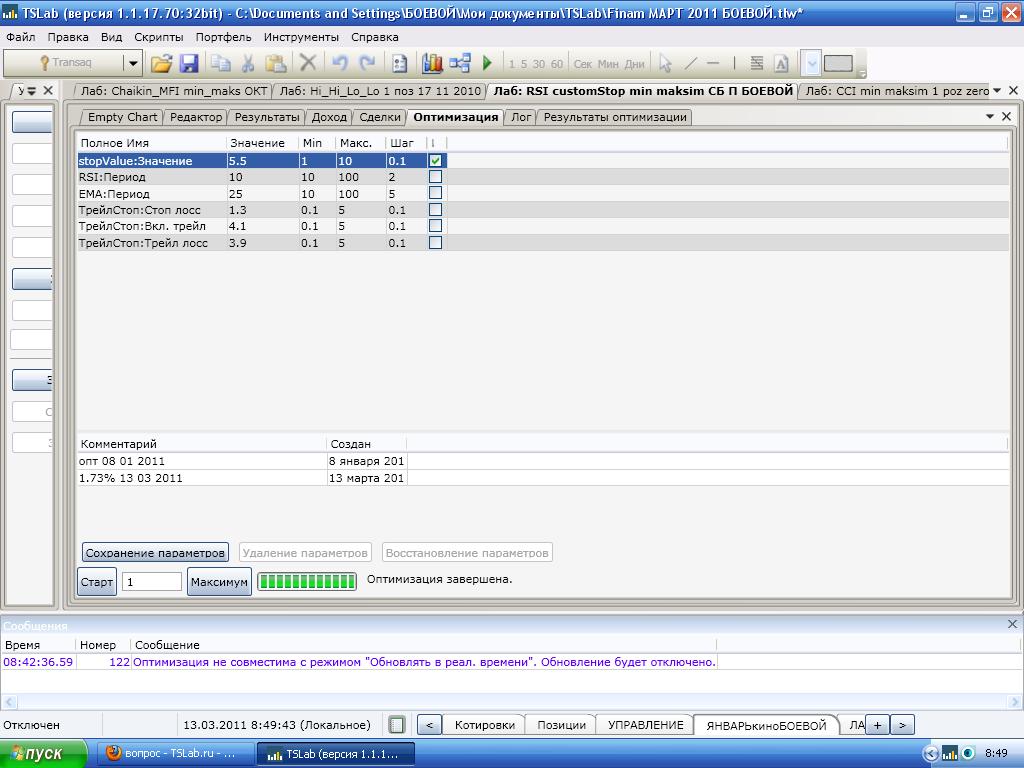This screenshot has width=1024, height=768.
Task: Switch to the Результаты оптимизации tab
Action: 614,117
